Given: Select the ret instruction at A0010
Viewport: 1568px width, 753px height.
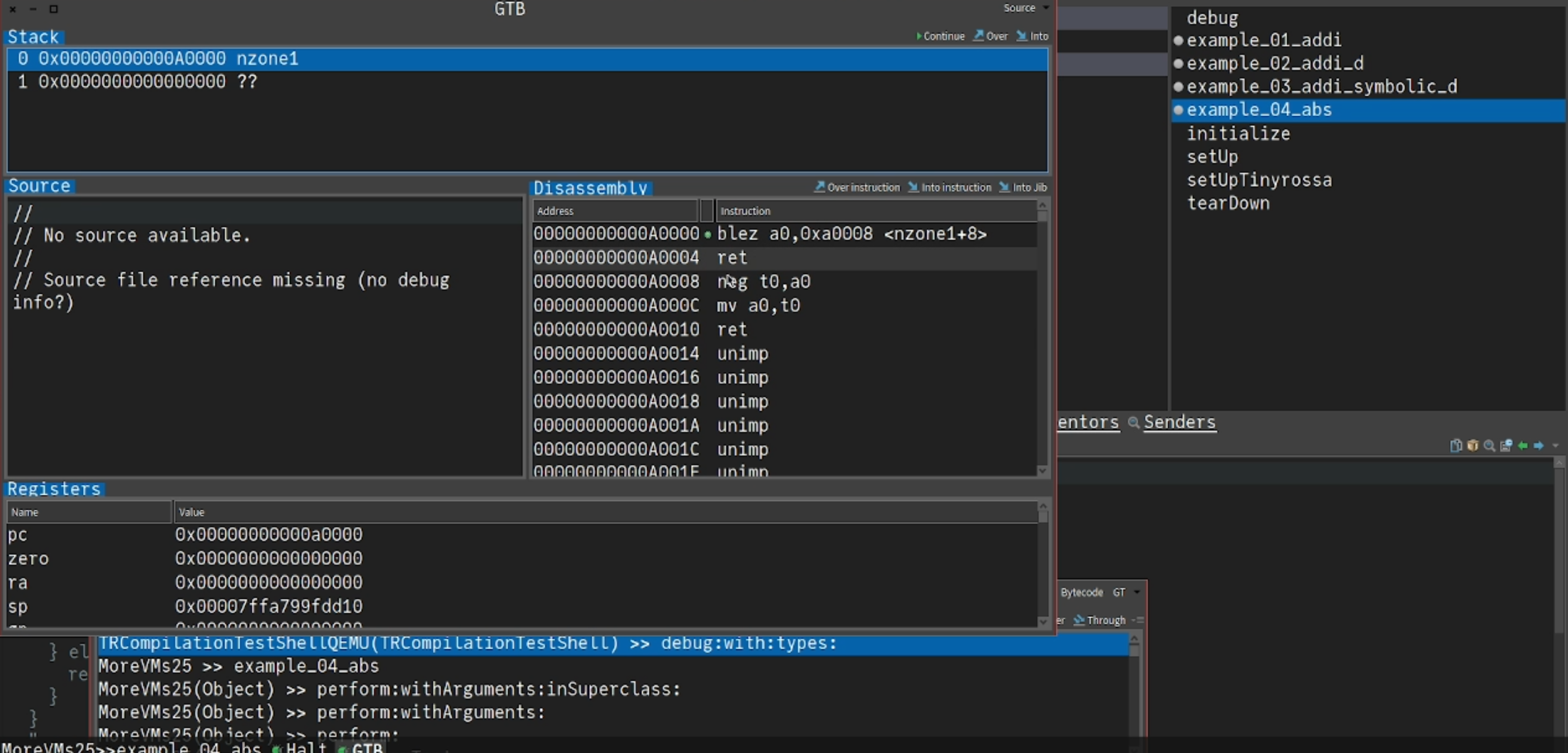Looking at the screenshot, I should 784,330.
